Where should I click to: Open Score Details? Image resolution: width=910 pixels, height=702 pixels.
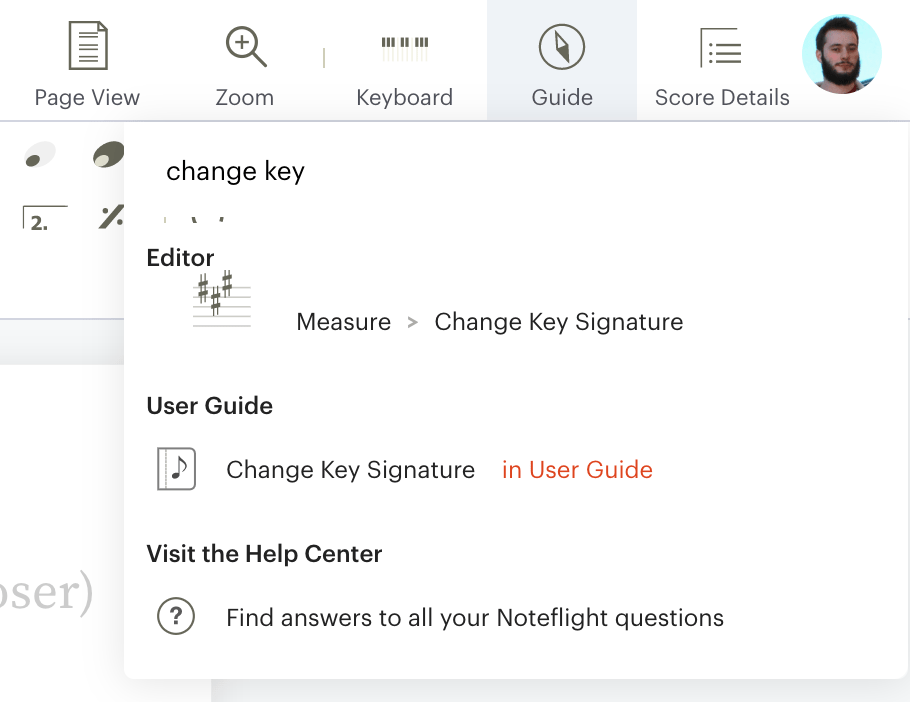tap(721, 60)
